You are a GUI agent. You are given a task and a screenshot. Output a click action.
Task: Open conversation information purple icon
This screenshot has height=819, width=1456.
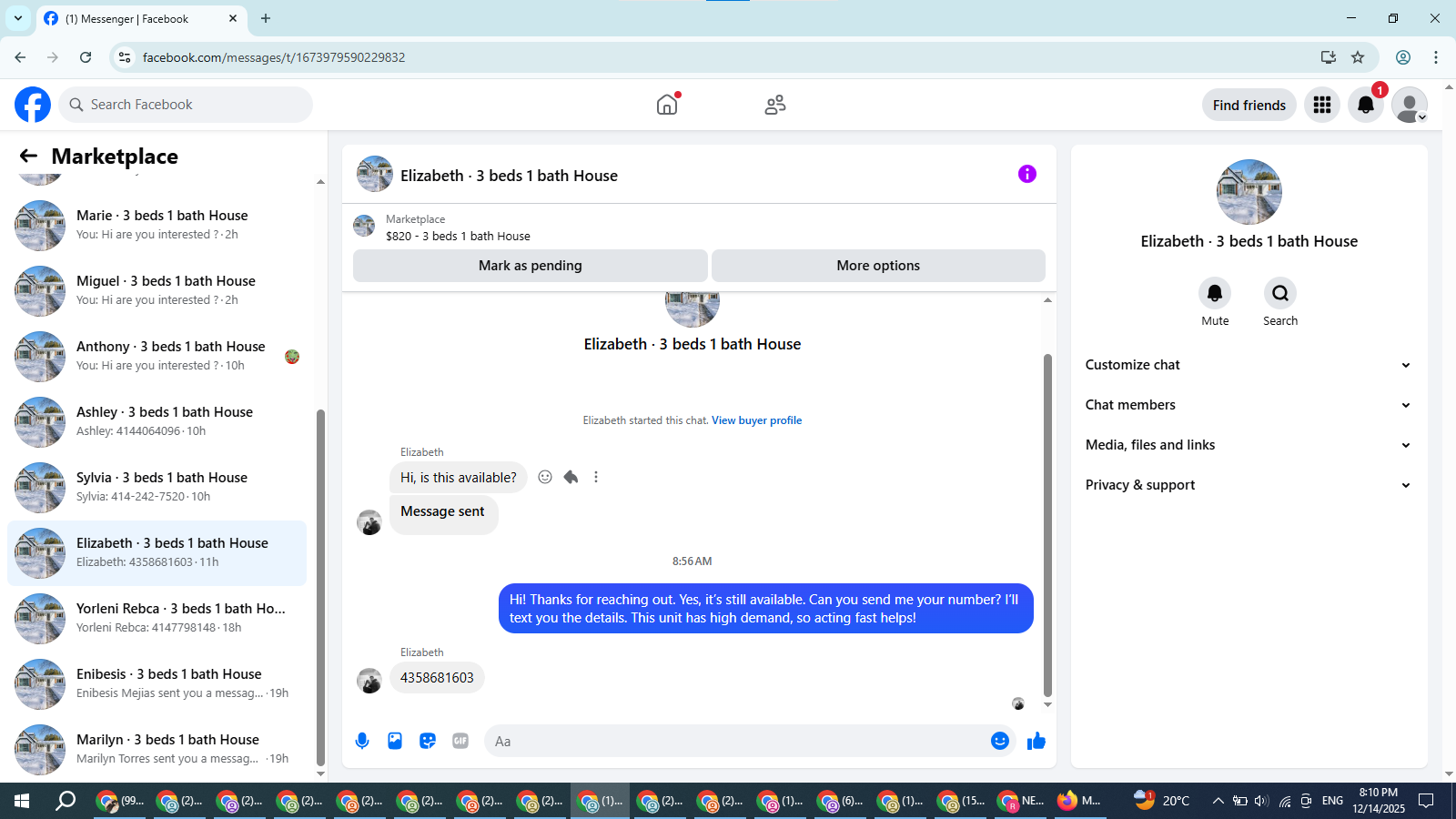1027,174
